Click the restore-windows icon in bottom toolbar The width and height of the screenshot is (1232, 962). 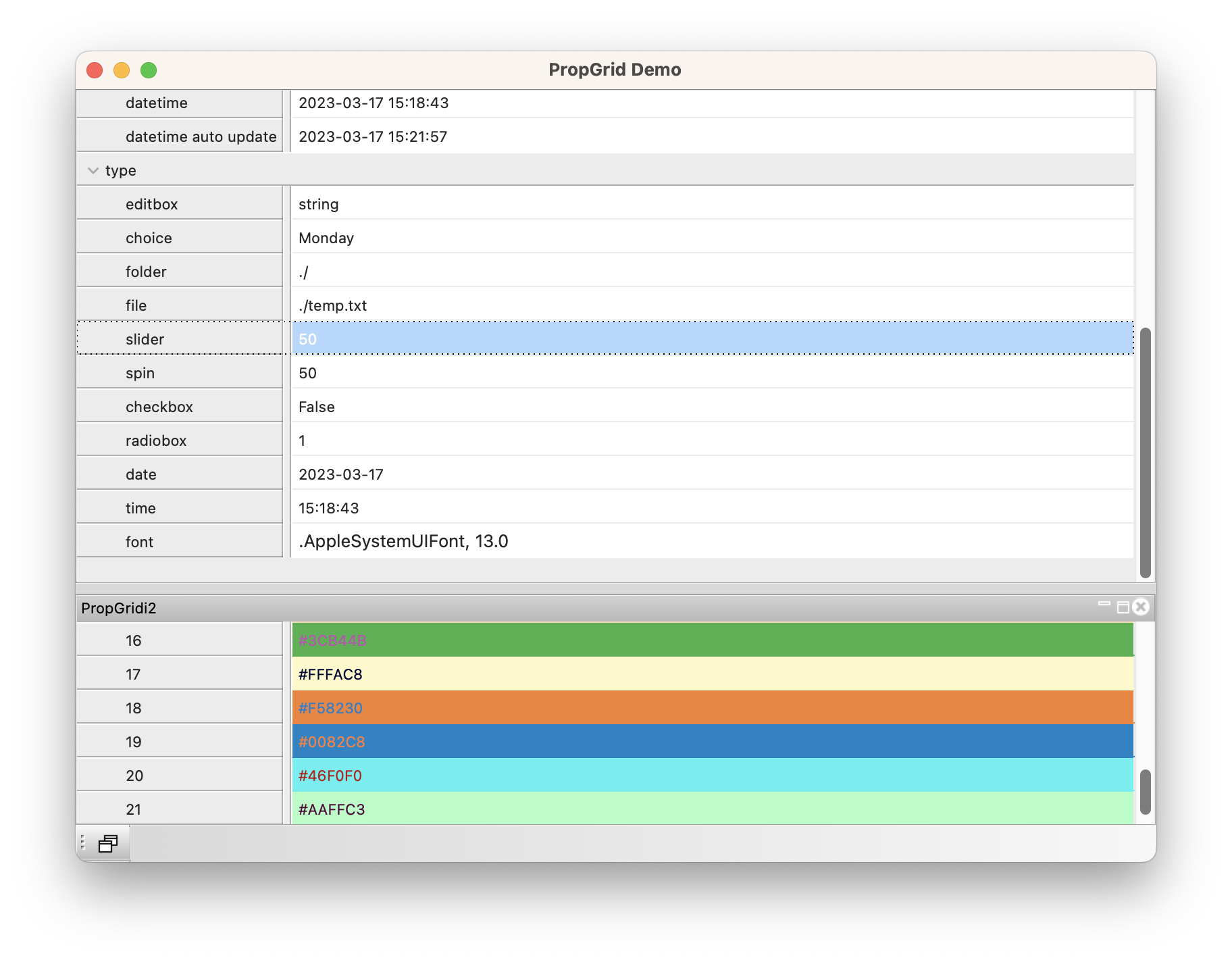point(108,843)
